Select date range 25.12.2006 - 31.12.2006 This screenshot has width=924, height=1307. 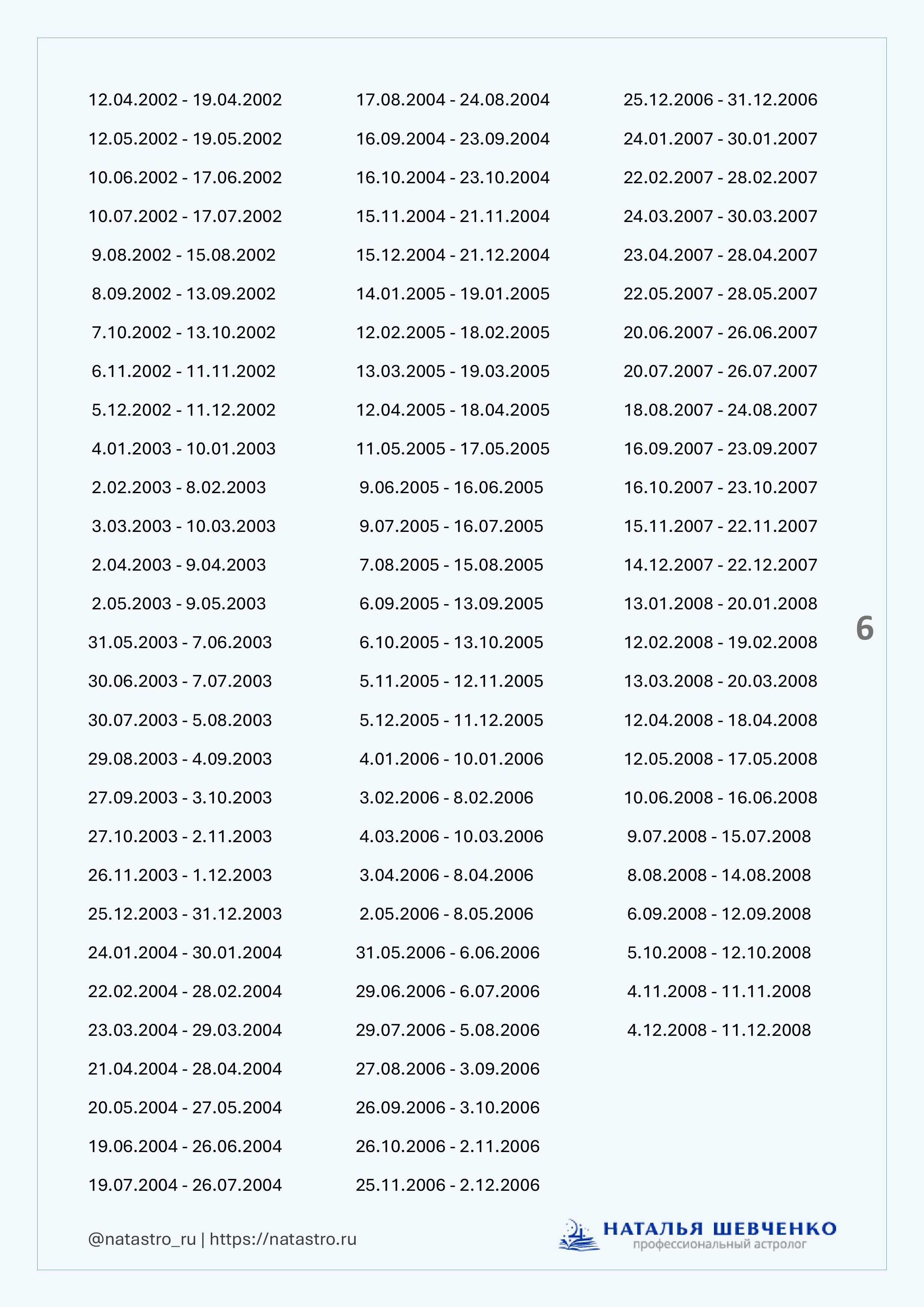720,99
